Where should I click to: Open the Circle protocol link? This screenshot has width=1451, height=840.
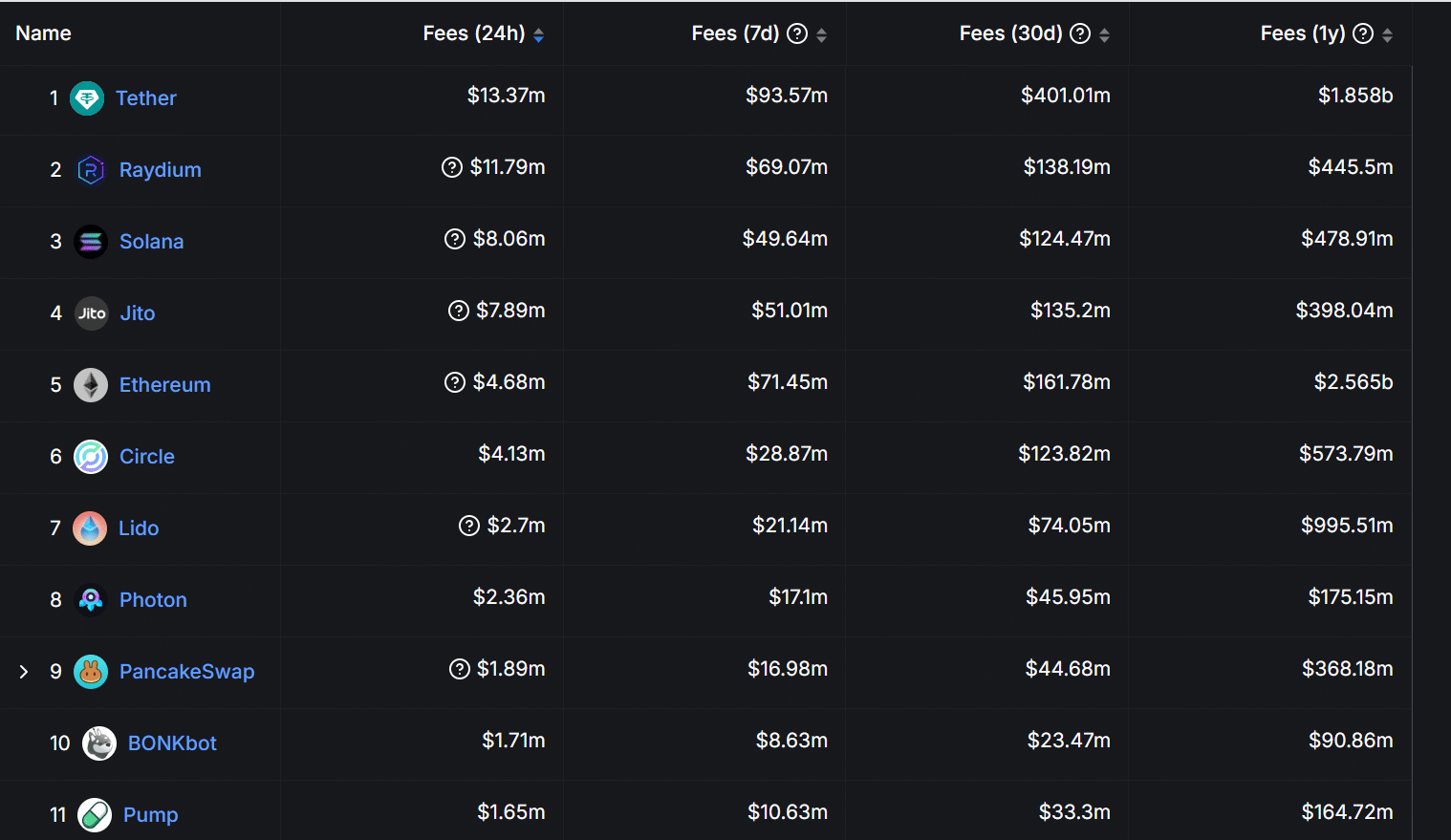[147, 457]
